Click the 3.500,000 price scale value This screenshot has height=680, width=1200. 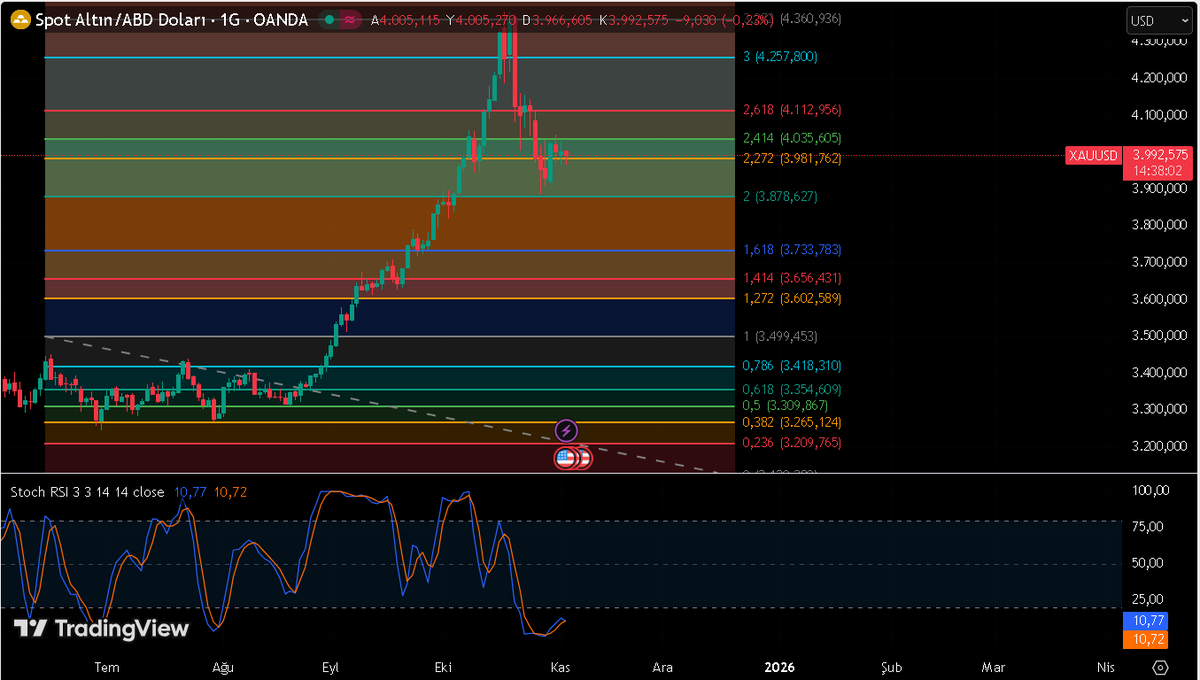(x=1159, y=336)
